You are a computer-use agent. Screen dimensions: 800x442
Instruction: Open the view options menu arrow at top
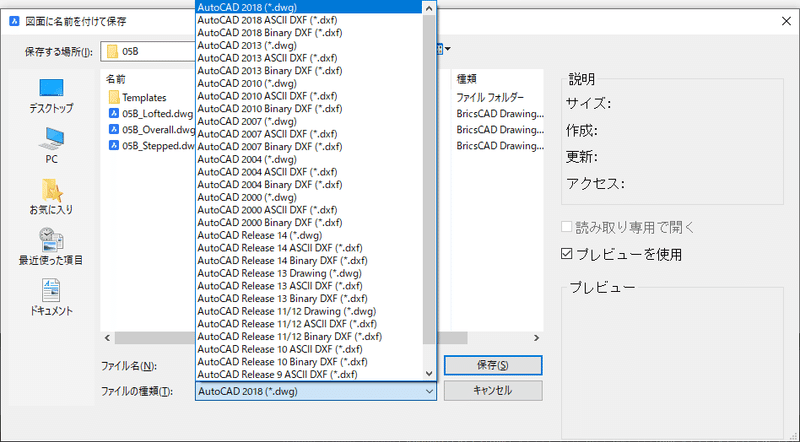click(447, 49)
